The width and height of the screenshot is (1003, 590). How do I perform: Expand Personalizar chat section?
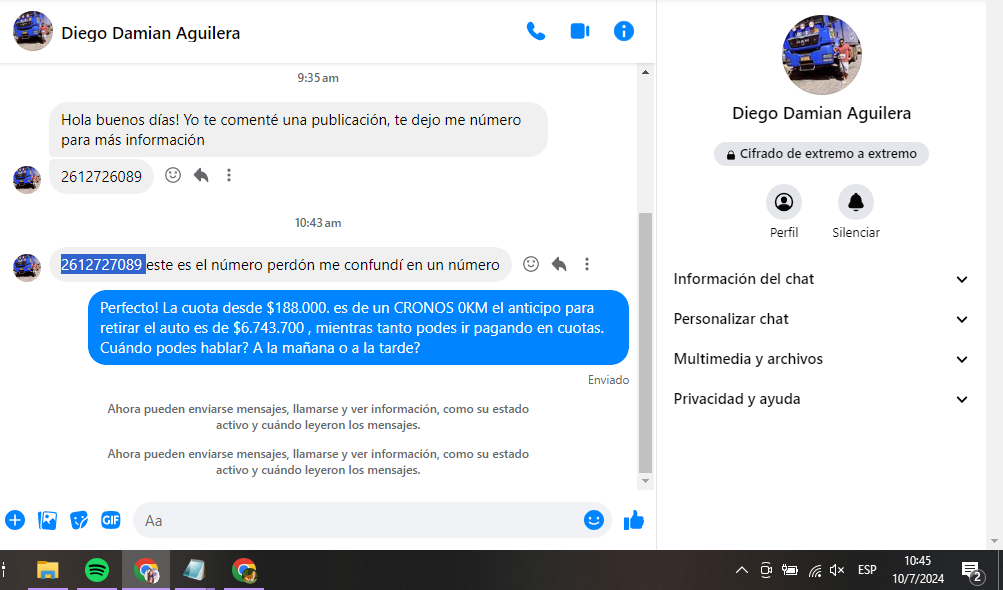coord(821,319)
